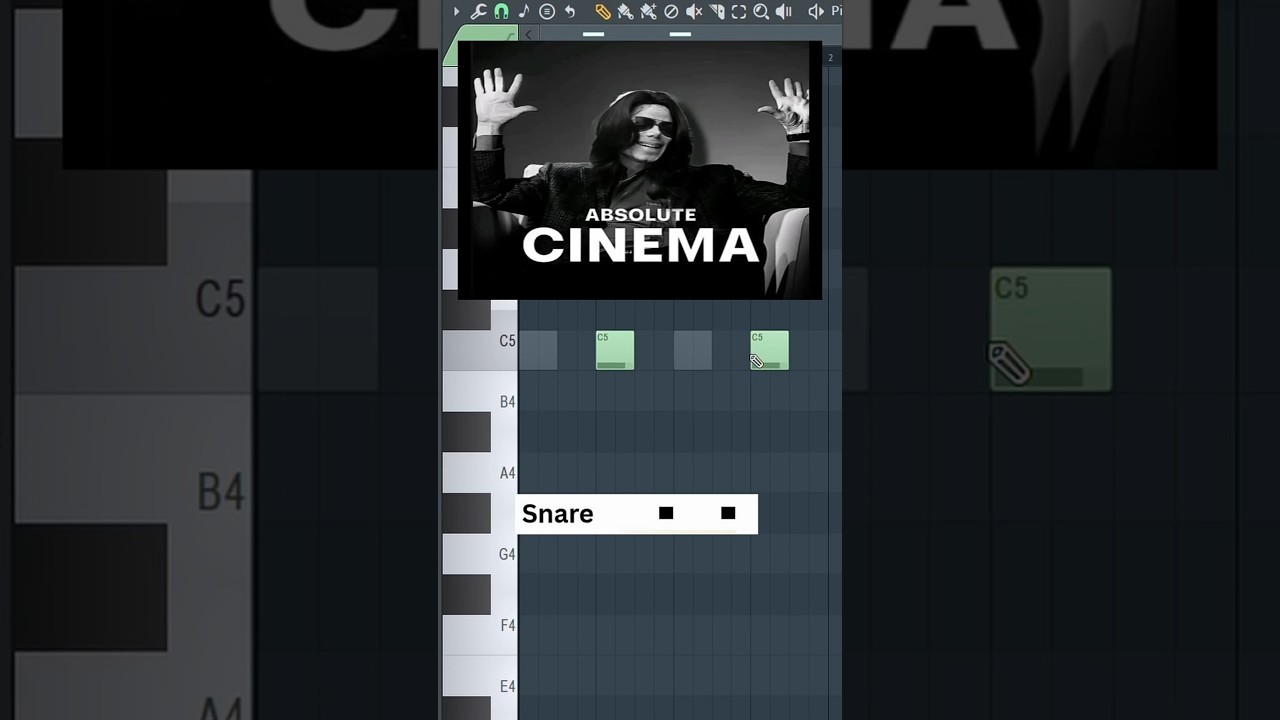Screen dimensions: 1280x720
Task: Click the Absolute Cinema meme image
Action: 640,170
